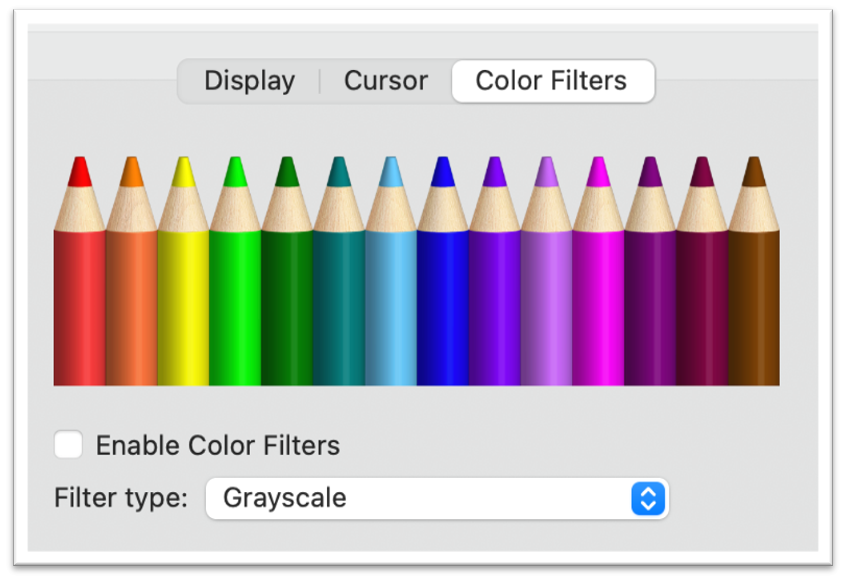Click the light blue pencil
This screenshot has height=581, width=845.
pos(392,300)
